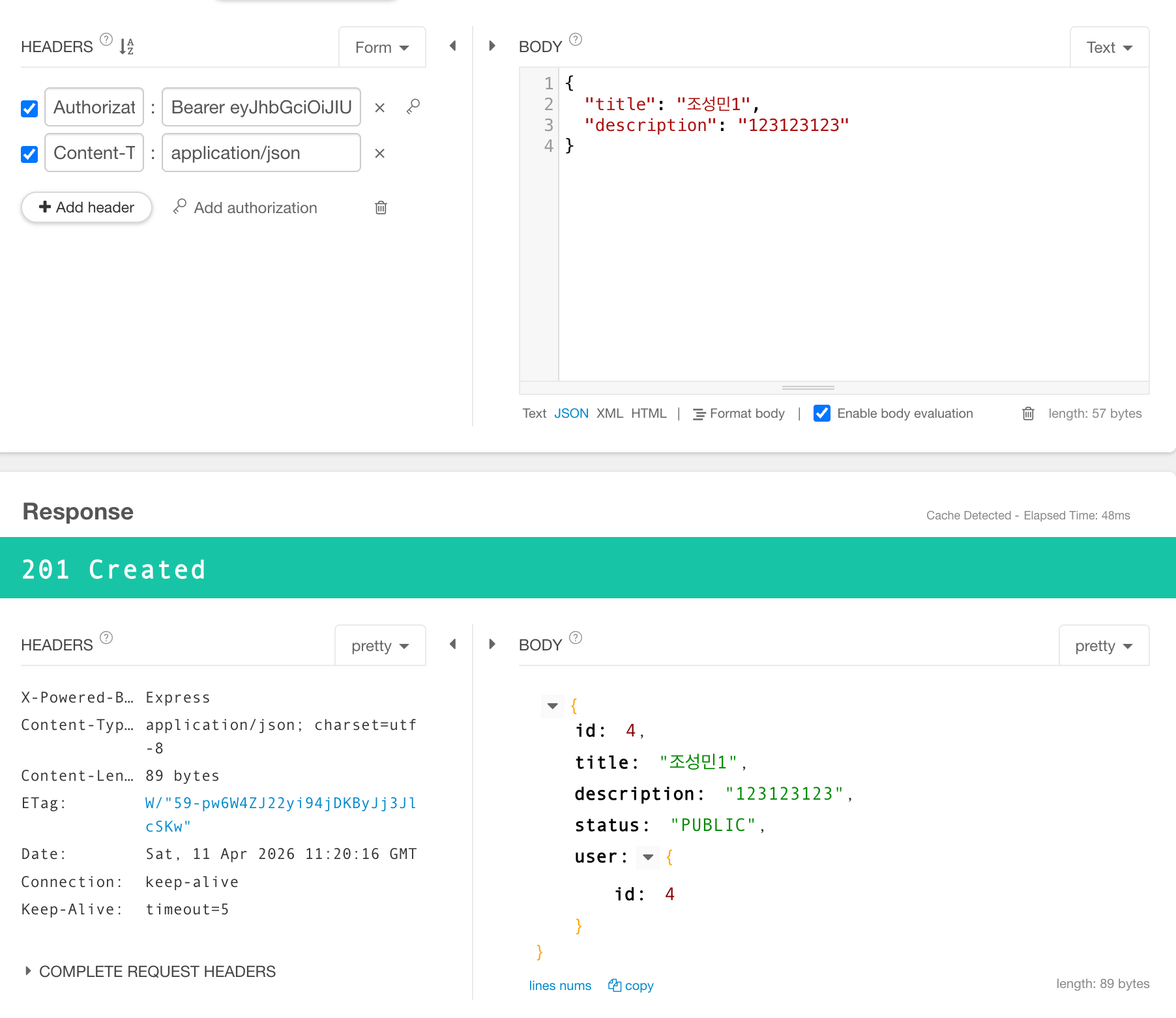Delete the Content-Type header row
The width and height of the screenshot is (1176, 1018).
click(x=379, y=153)
